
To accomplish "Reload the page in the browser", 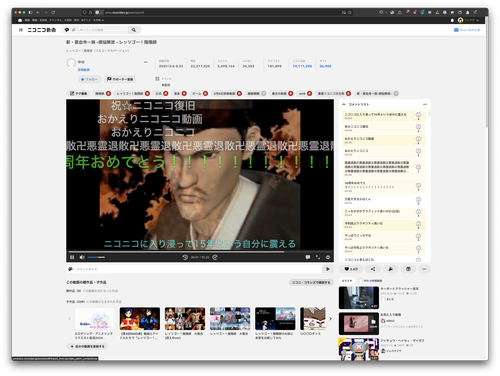I will click(53, 12).
